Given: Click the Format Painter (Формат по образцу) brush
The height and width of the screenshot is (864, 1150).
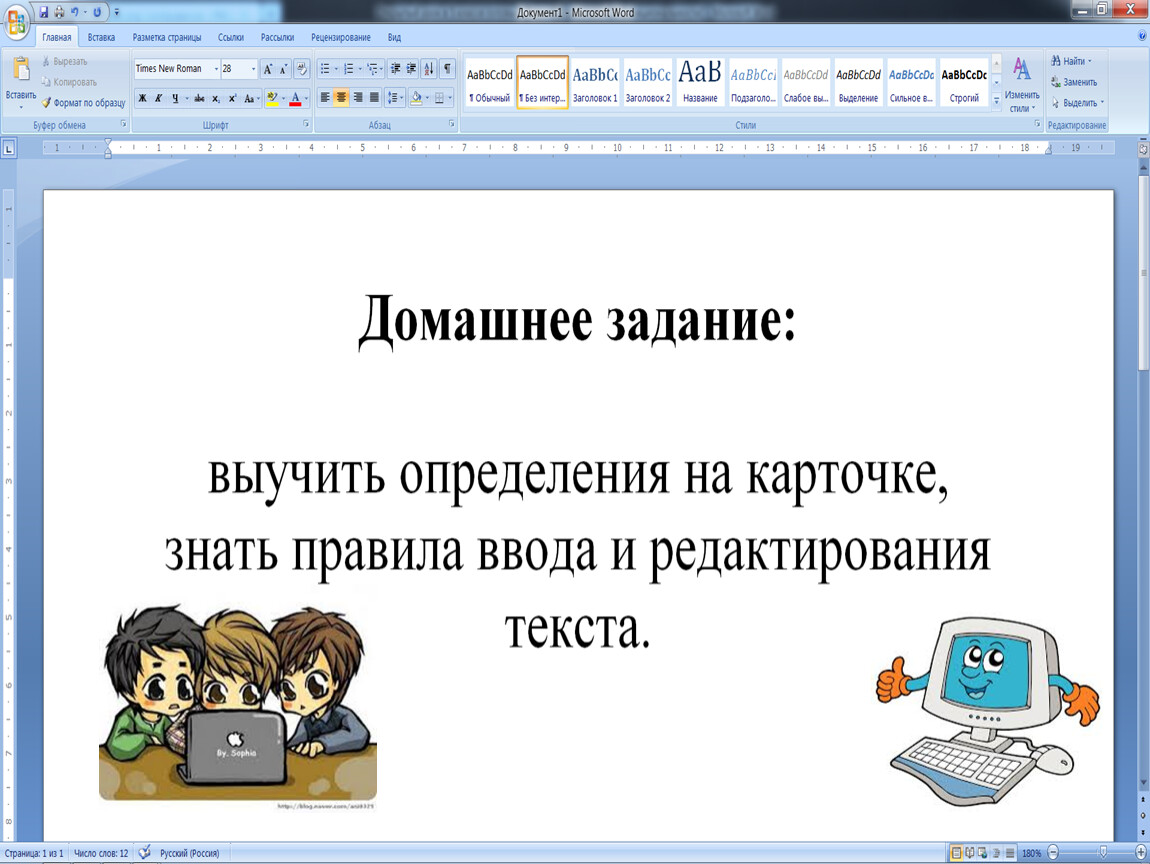Looking at the screenshot, I should (x=47, y=103).
